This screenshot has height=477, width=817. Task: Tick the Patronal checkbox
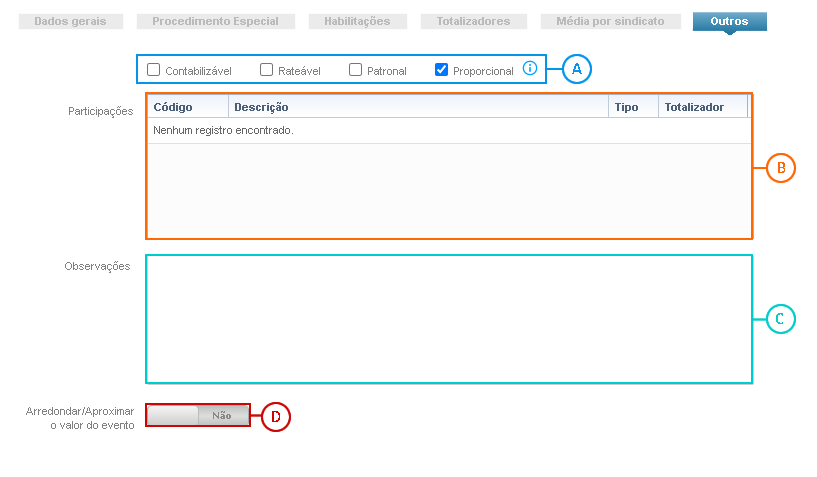(x=356, y=70)
